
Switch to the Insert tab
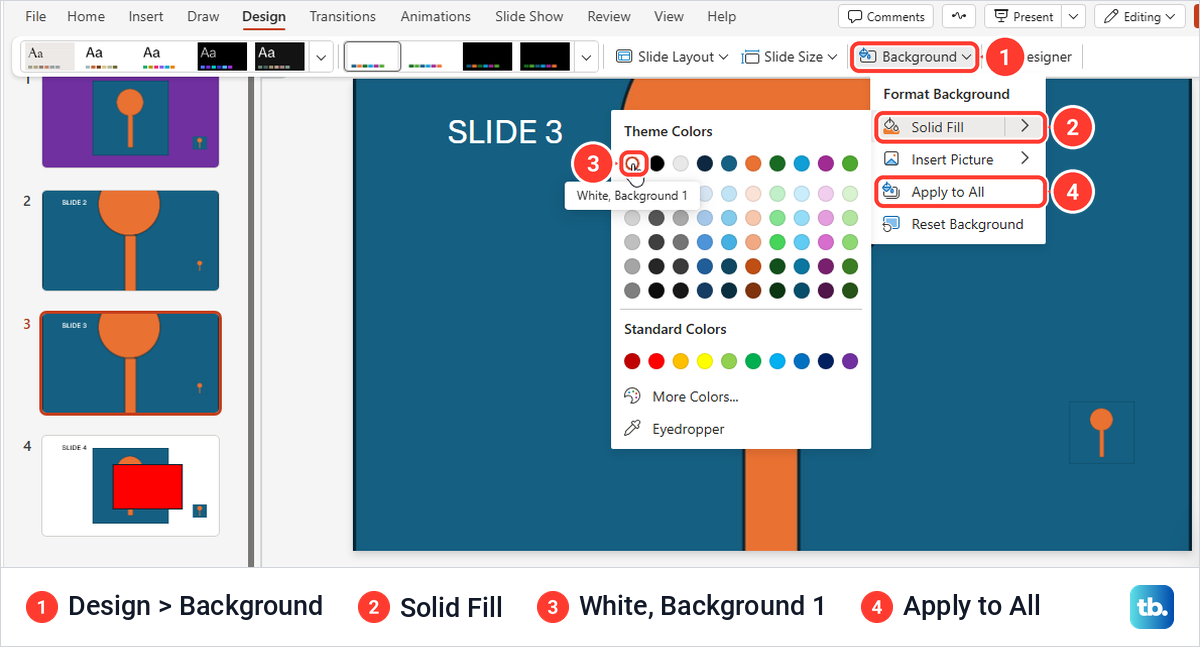coord(146,16)
